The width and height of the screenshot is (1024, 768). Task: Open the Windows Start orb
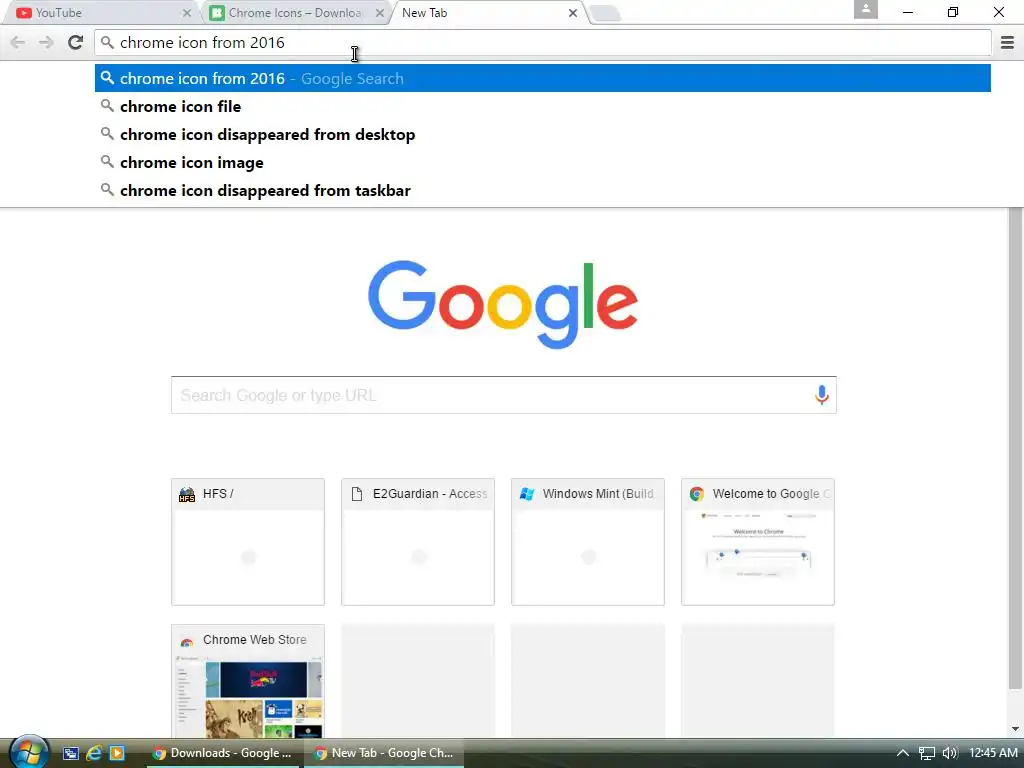coord(27,752)
